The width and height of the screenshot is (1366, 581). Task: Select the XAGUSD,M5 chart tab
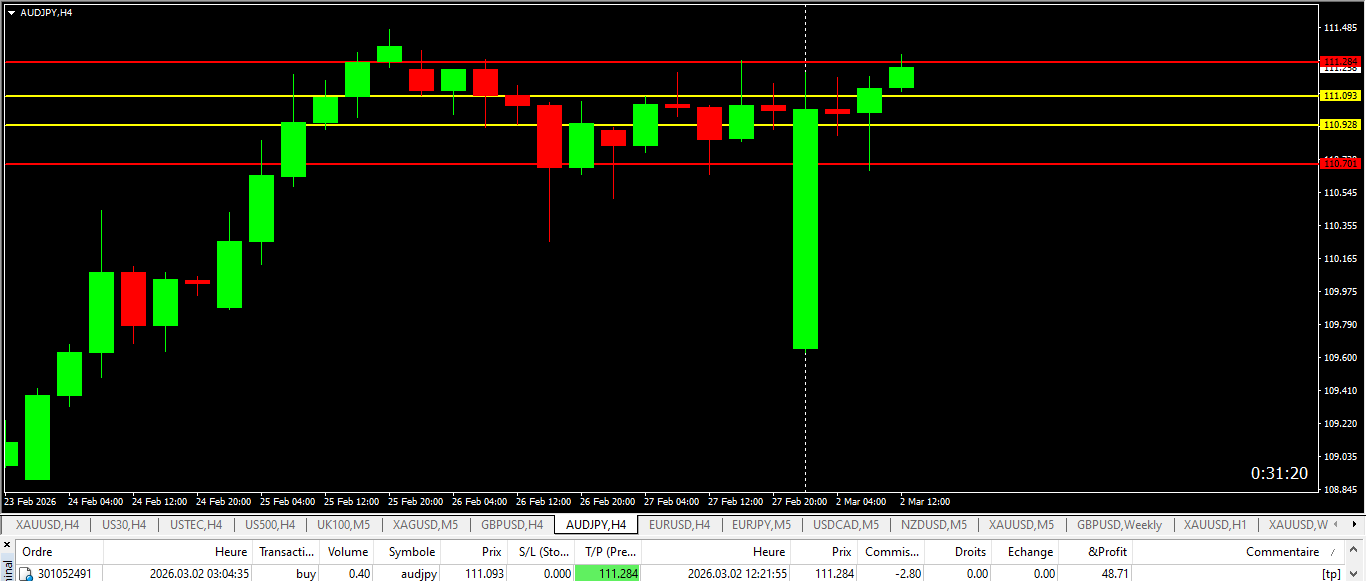coord(425,524)
